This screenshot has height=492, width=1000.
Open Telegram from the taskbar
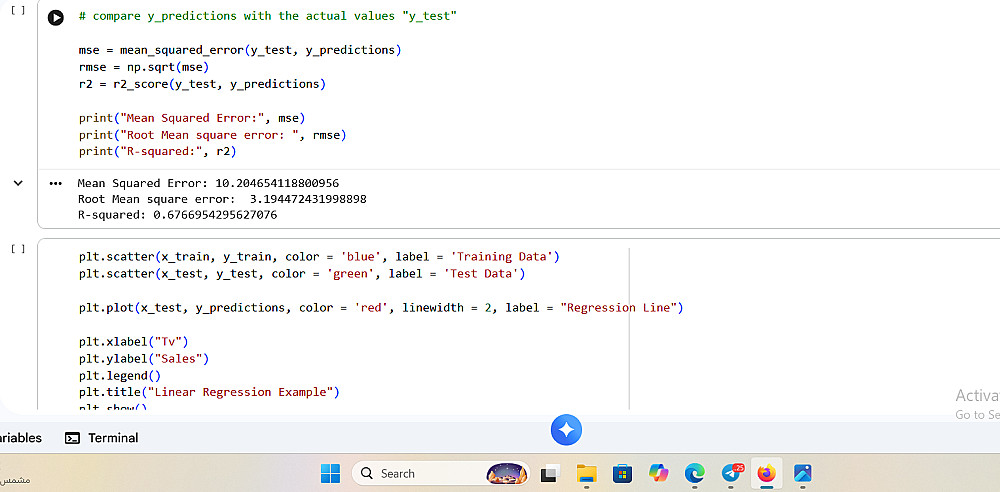(x=732, y=473)
